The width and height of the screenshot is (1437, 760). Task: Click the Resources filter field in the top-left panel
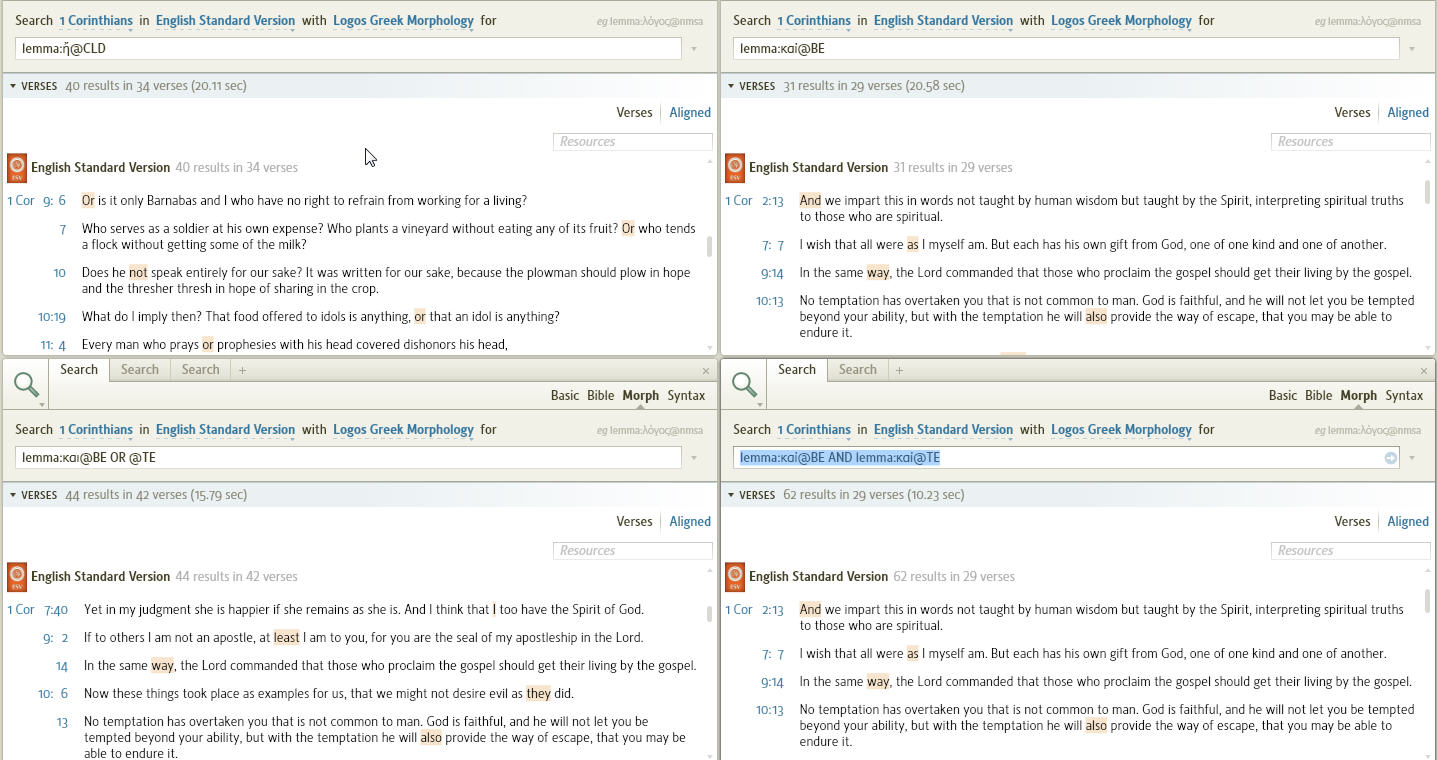point(633,142)
